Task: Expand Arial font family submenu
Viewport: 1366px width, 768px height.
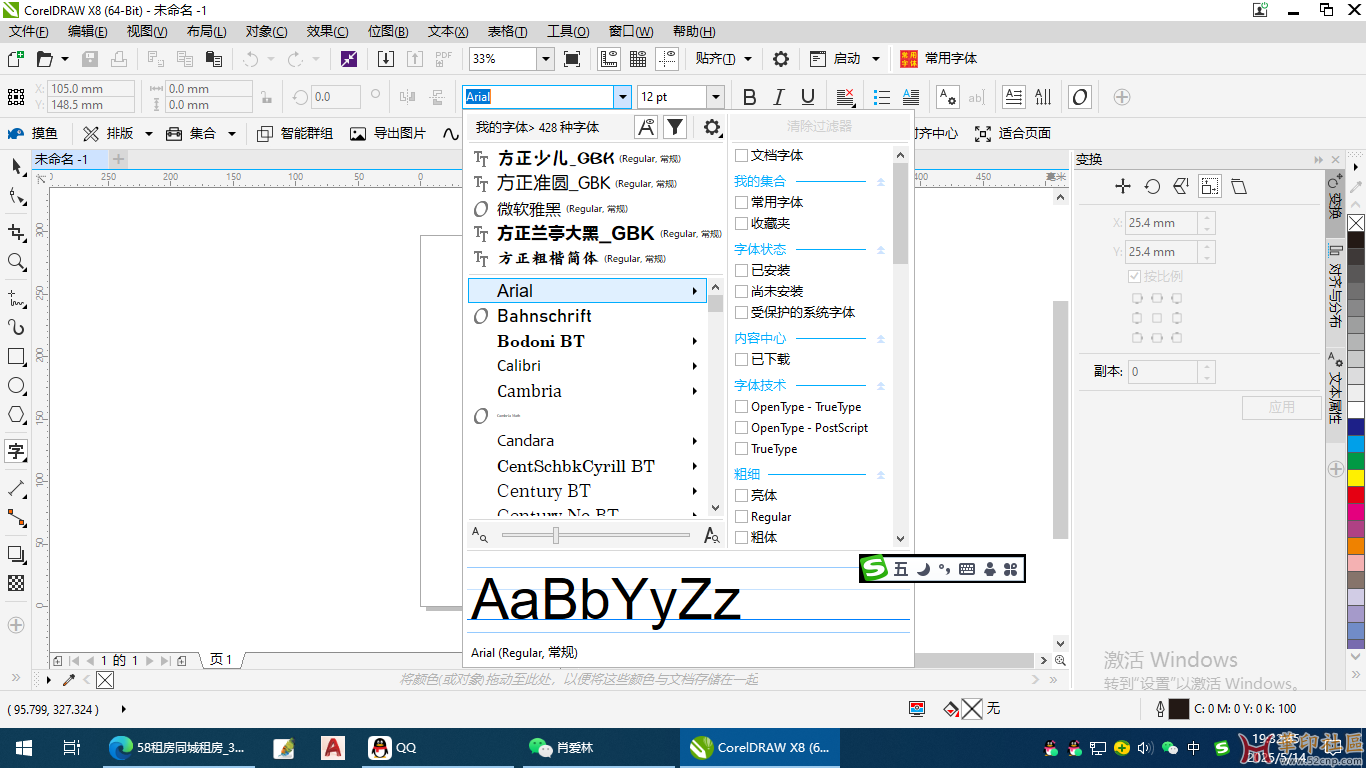Action: 694,291
